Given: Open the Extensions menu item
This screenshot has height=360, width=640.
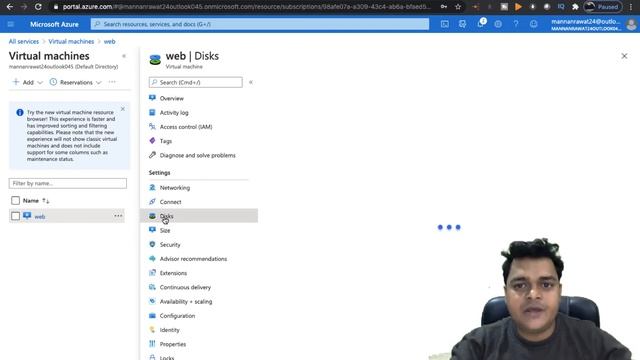Looking at the screenshot, I should click(x=173, y=273).
